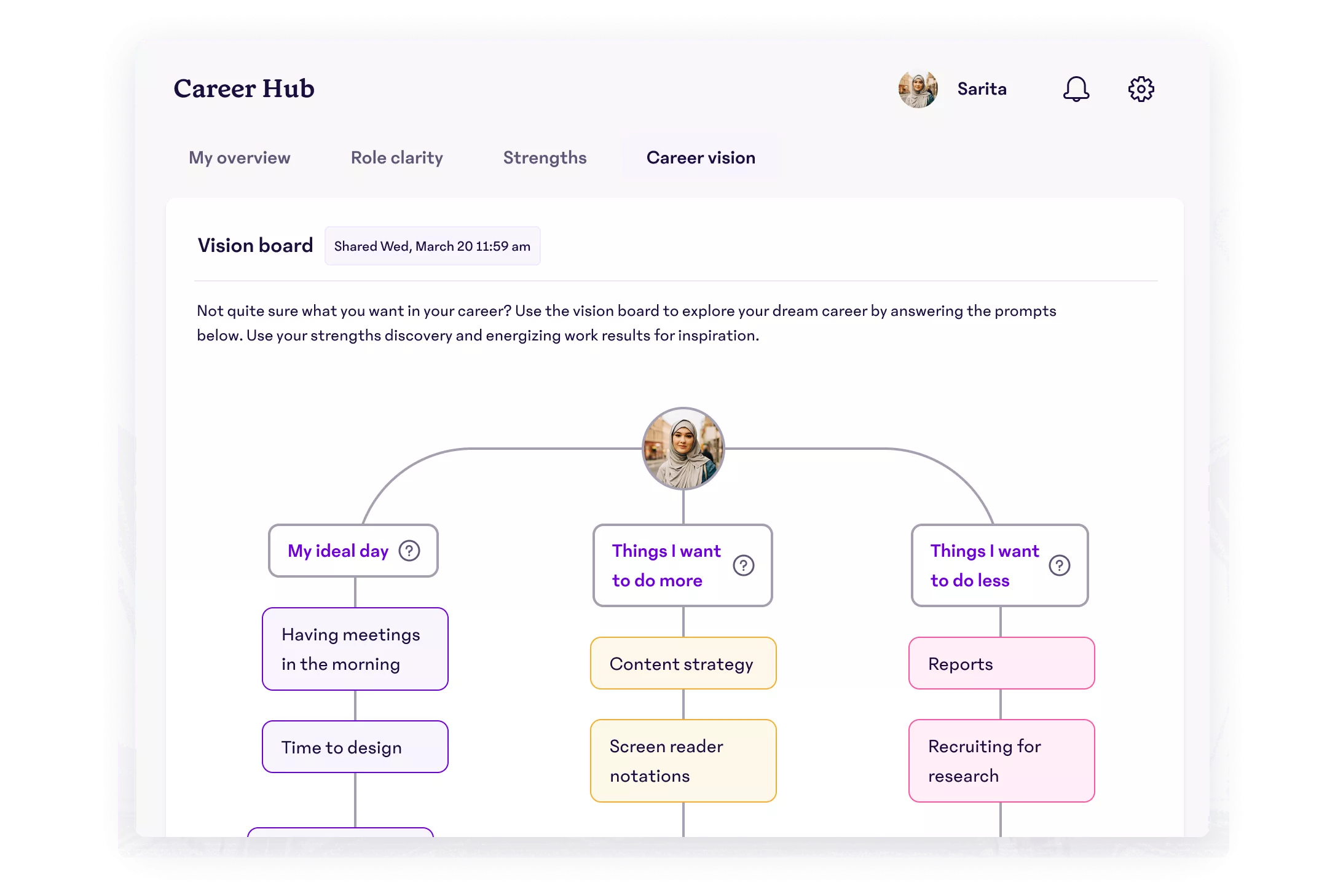The width and height of the screenshot is (1319, 896).
Task: Click the Strengths tab
Action: pyautogui.click(x=545, y=157)
